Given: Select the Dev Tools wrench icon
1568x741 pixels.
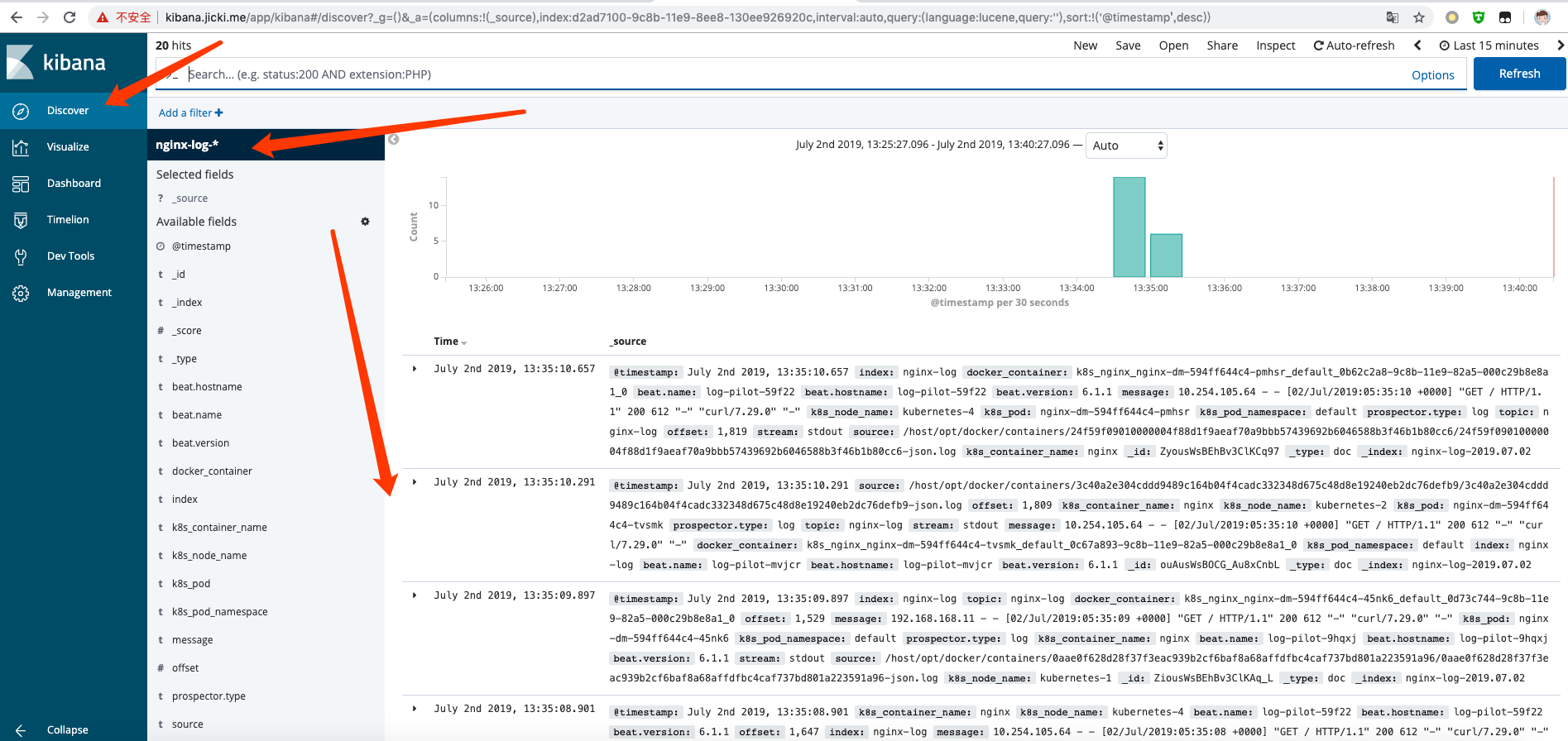Looking at the screenshot, I should click(x=21, y=256).
